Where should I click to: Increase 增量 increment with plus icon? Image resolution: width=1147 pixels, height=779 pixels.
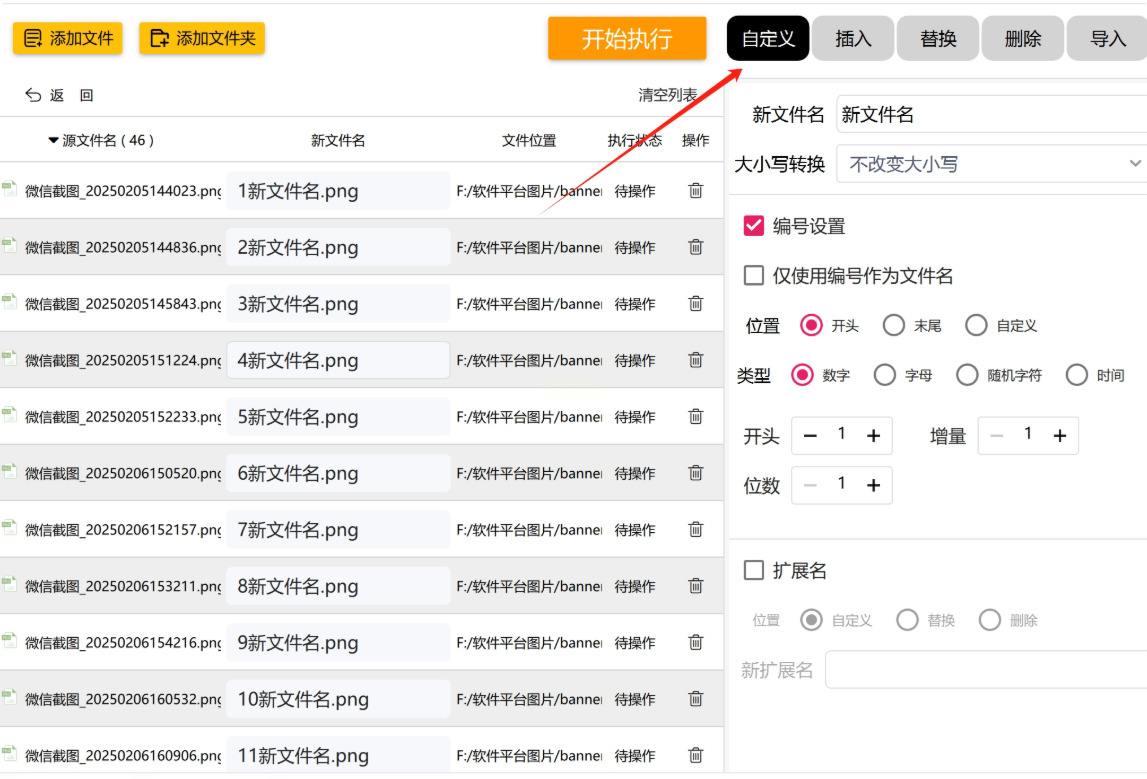click(1060, 436)
